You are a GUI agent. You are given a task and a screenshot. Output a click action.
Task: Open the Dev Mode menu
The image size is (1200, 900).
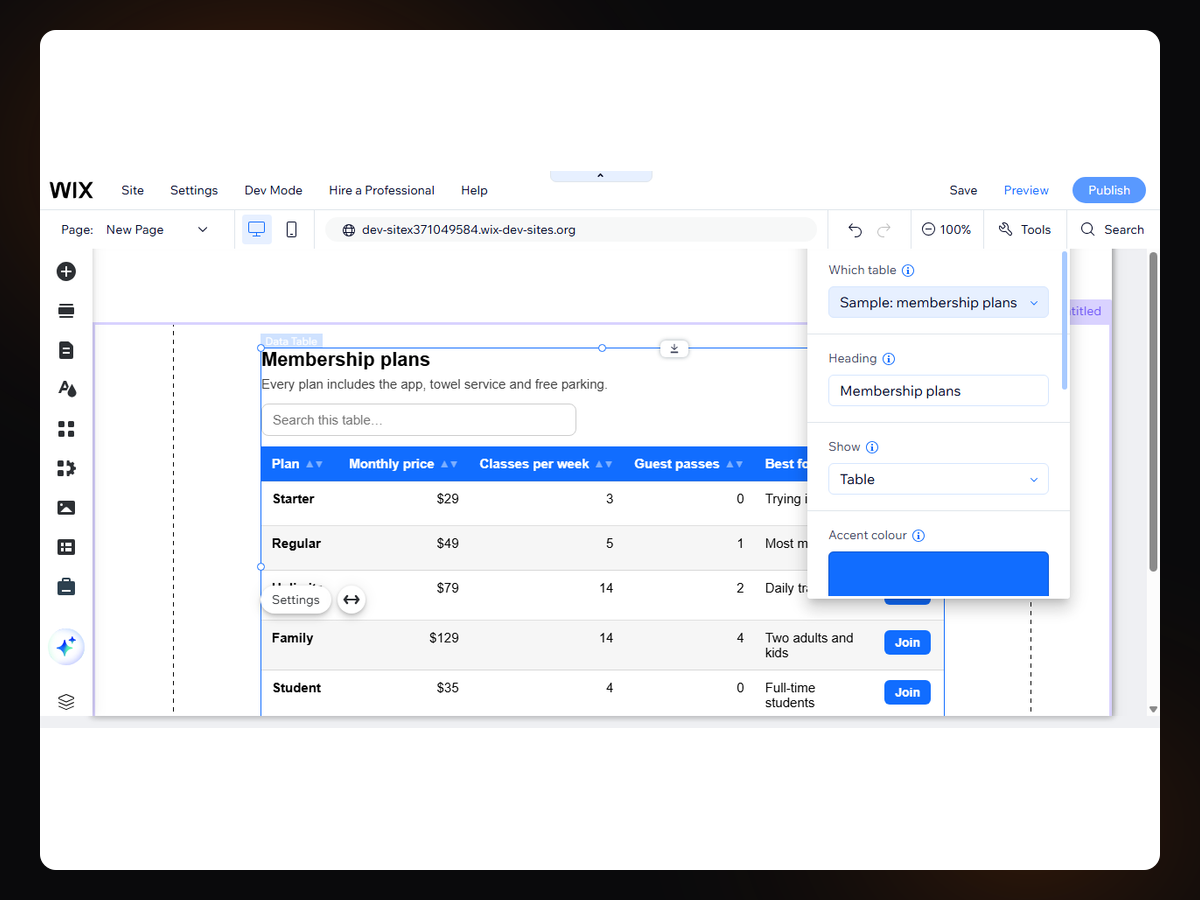pos(273,190)
